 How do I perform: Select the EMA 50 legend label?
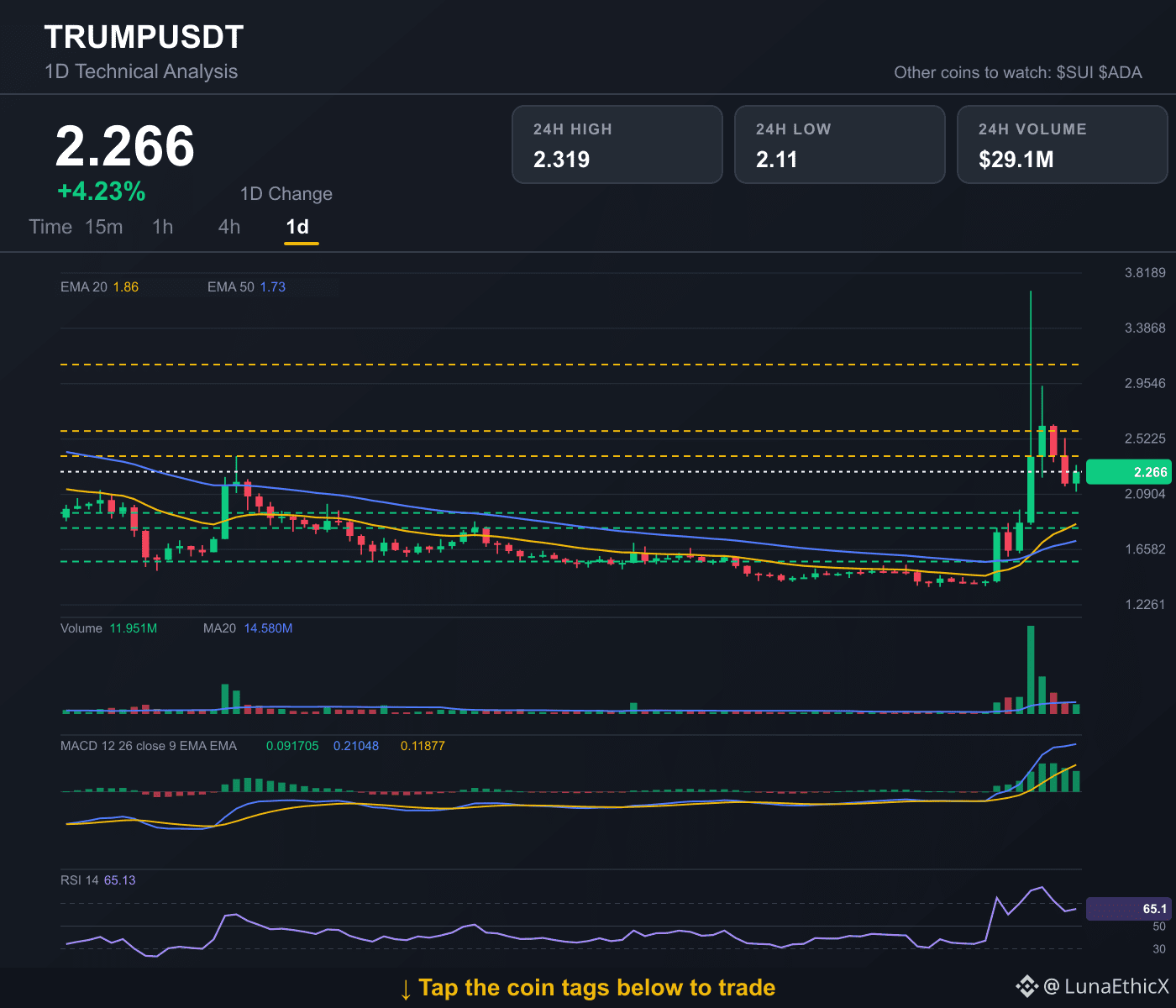pyautogui.click(x=231, y=287)
